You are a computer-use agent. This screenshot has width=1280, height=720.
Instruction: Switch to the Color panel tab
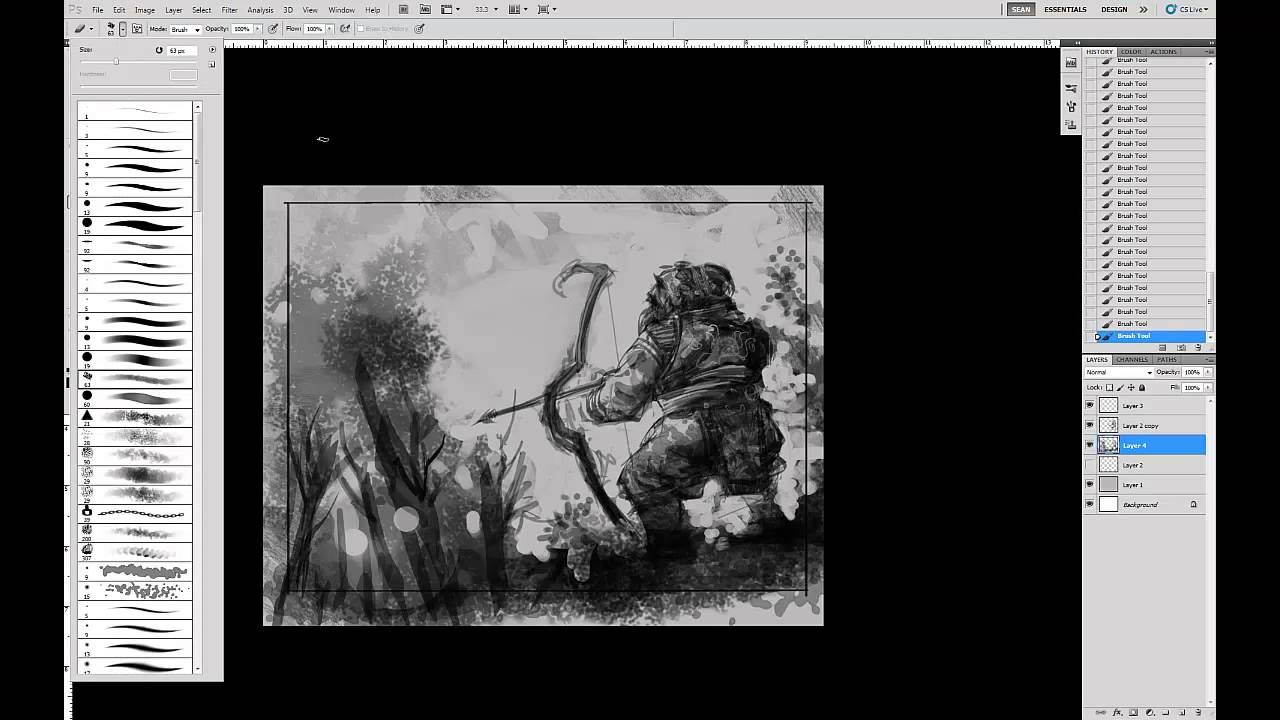pos(1131,52)
